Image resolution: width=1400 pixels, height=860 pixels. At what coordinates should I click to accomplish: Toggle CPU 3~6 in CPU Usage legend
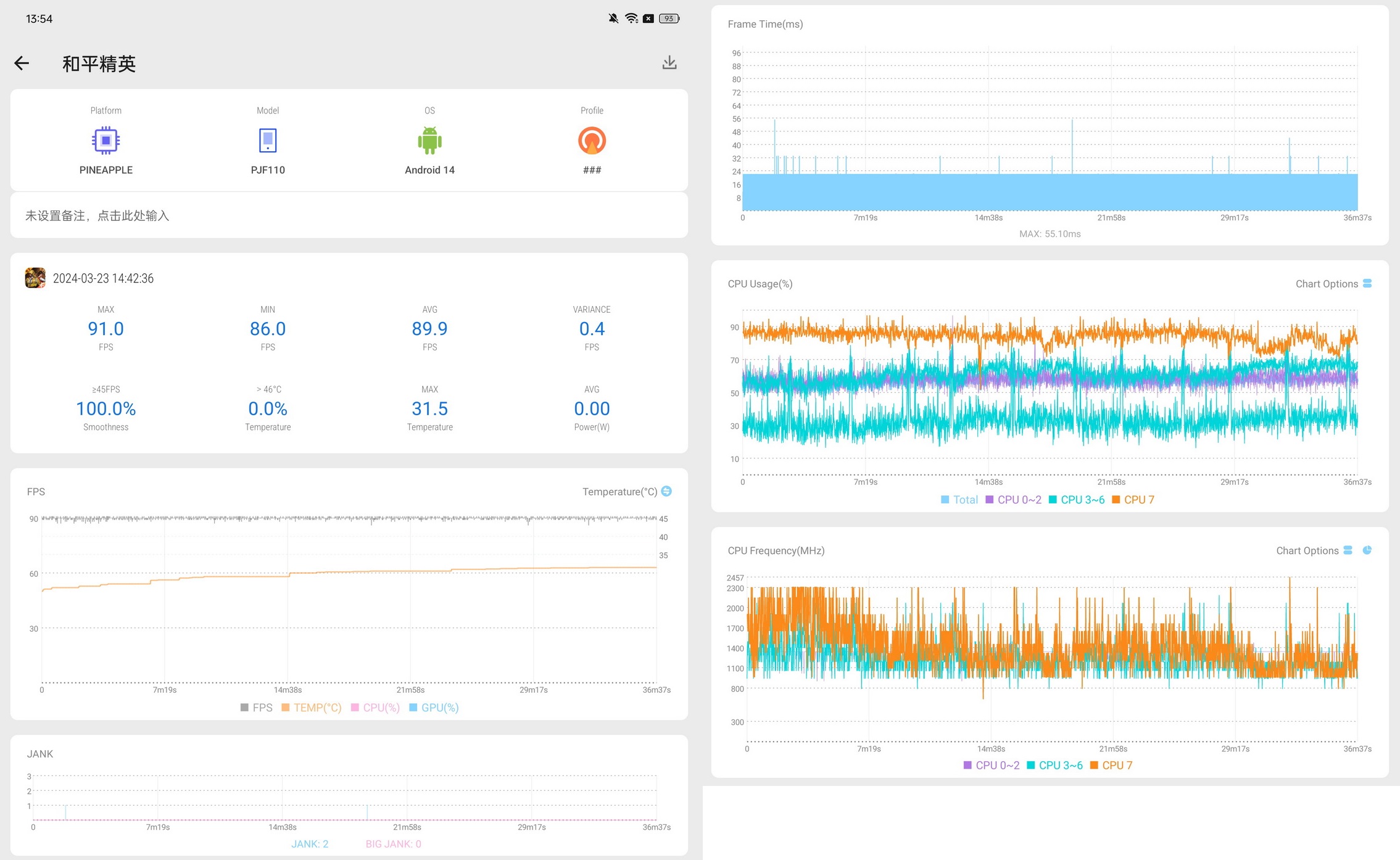click(x=1077, y=500)
